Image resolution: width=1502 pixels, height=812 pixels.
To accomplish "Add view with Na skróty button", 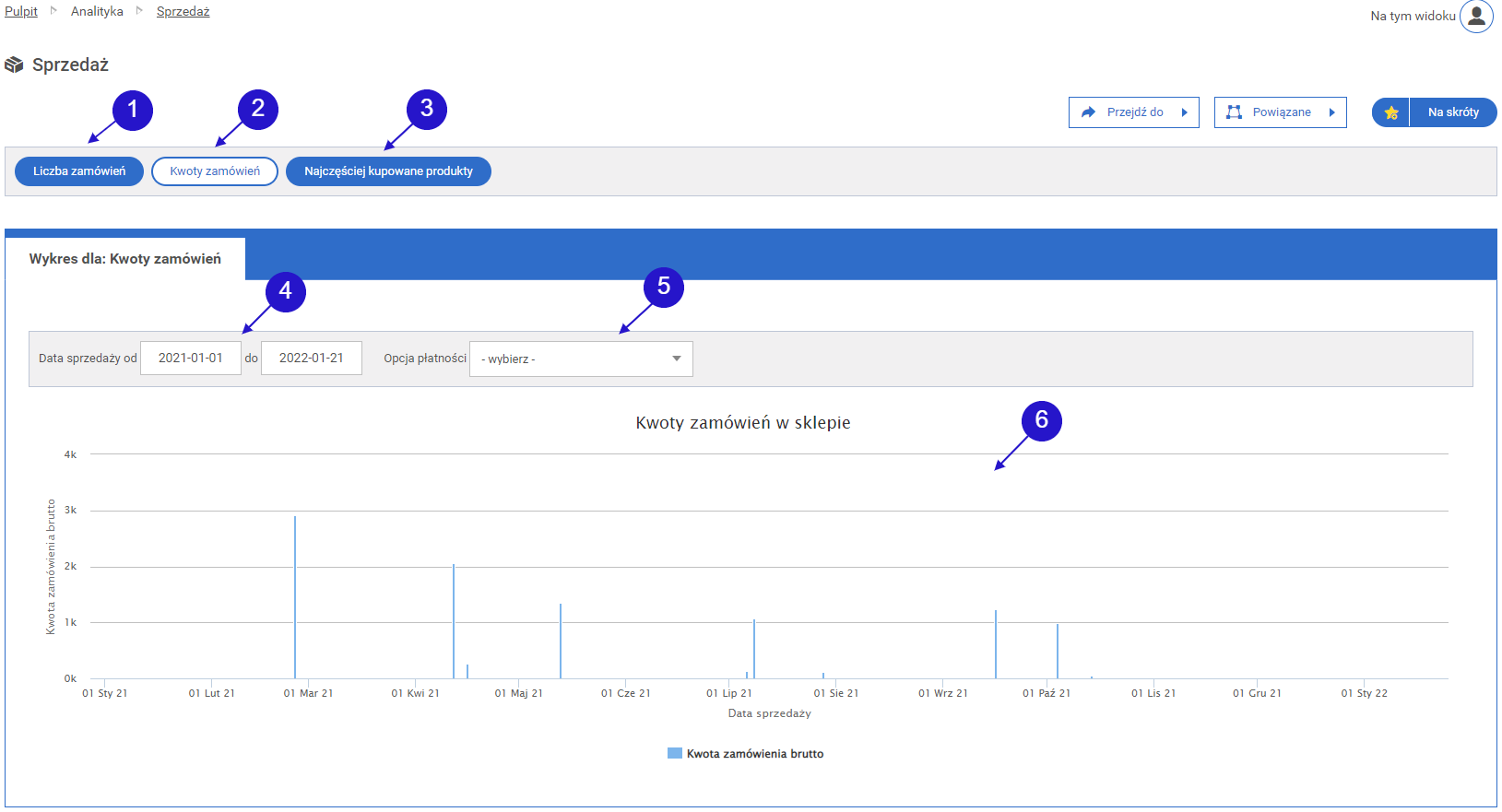I will (1452, 112).
